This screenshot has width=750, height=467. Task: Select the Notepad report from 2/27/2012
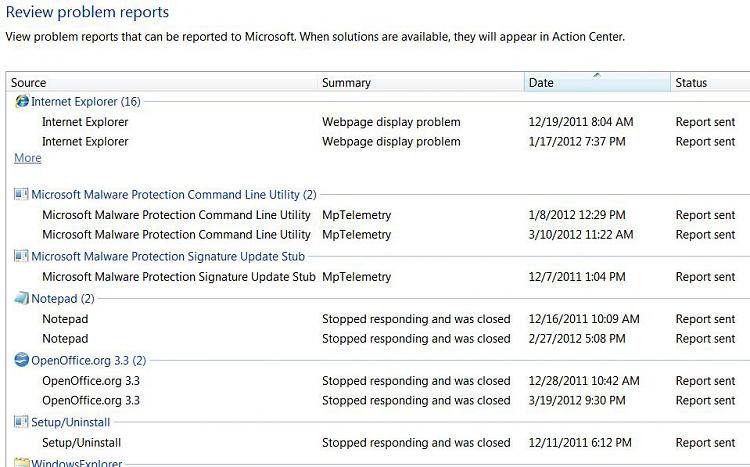pos(378,338)
